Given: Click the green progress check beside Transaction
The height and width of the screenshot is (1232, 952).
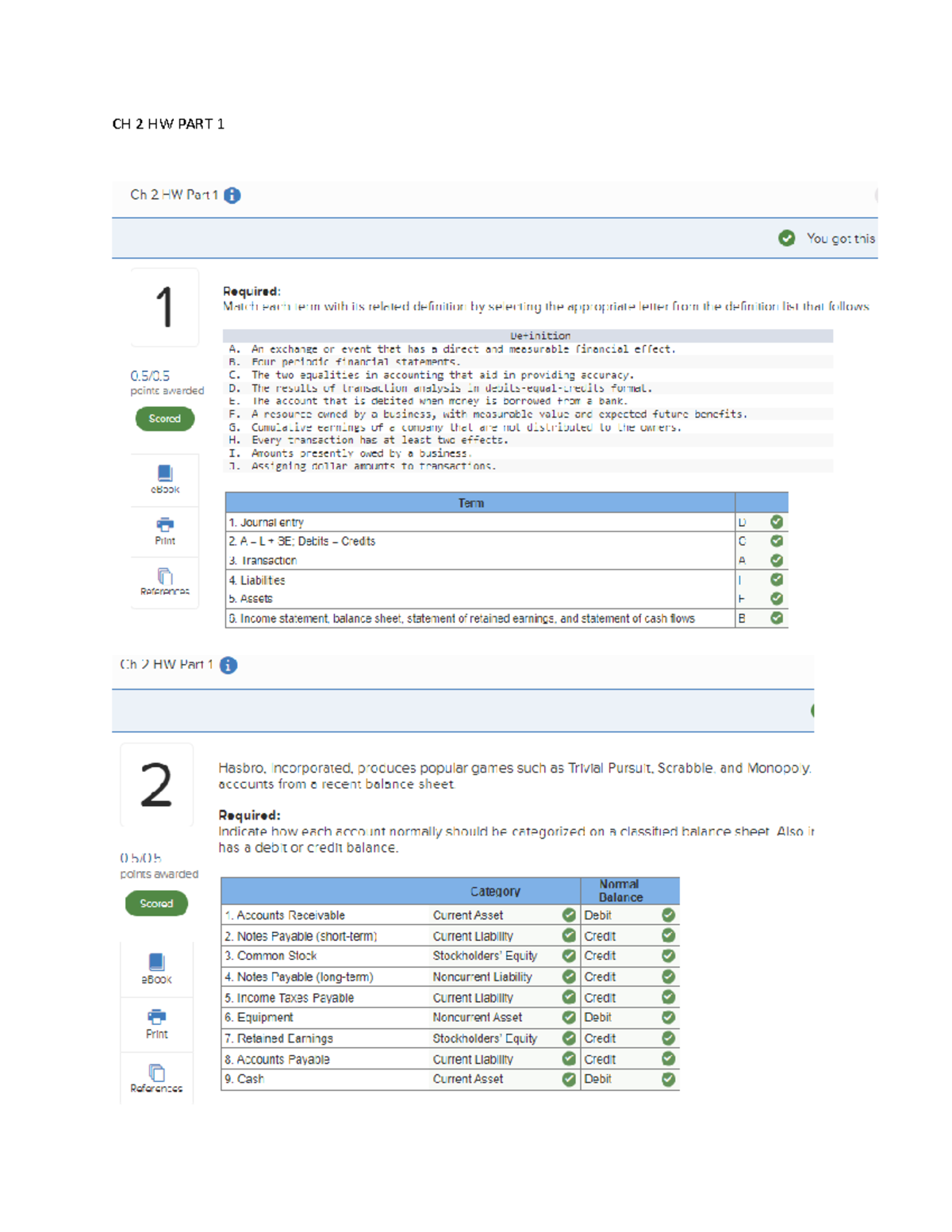Looking at the screenshot, I should point(777,560).
